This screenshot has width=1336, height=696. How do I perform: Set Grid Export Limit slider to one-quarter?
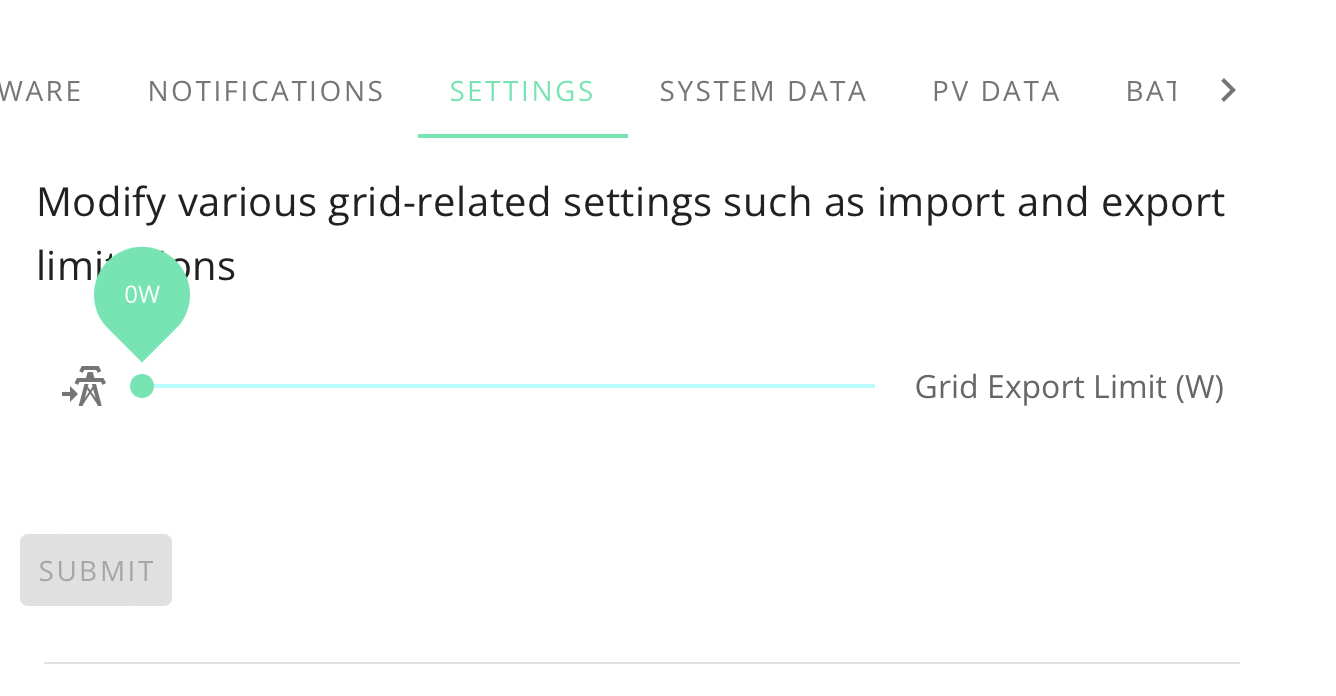coord(325,386)
